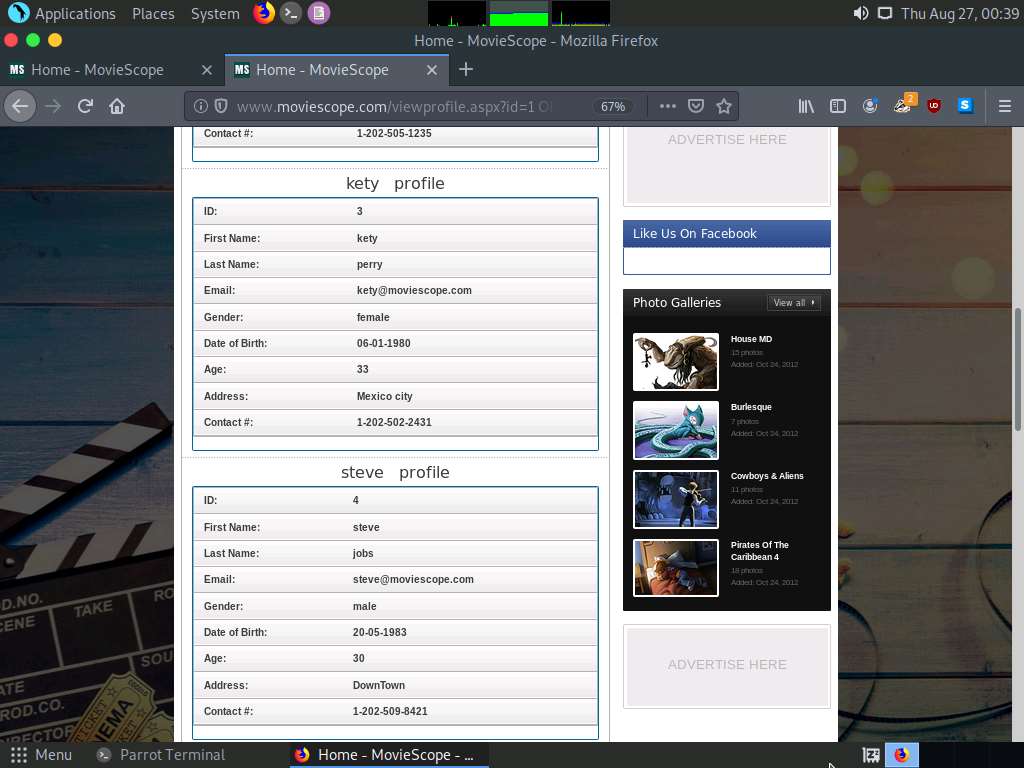Open the page actions ellipsis menu
This screenshot has width=1024, height=768.
pos(668,106)
